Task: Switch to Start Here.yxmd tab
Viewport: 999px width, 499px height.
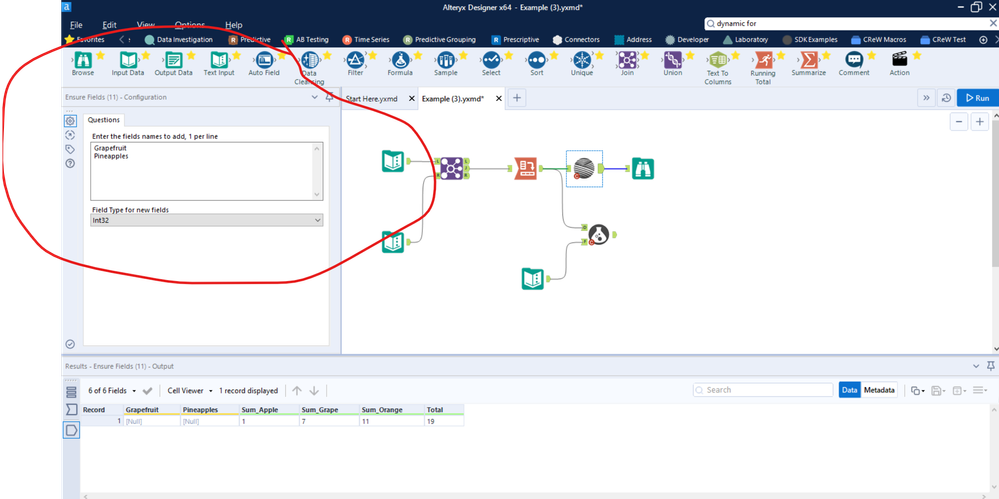Action: click(371, 98)
